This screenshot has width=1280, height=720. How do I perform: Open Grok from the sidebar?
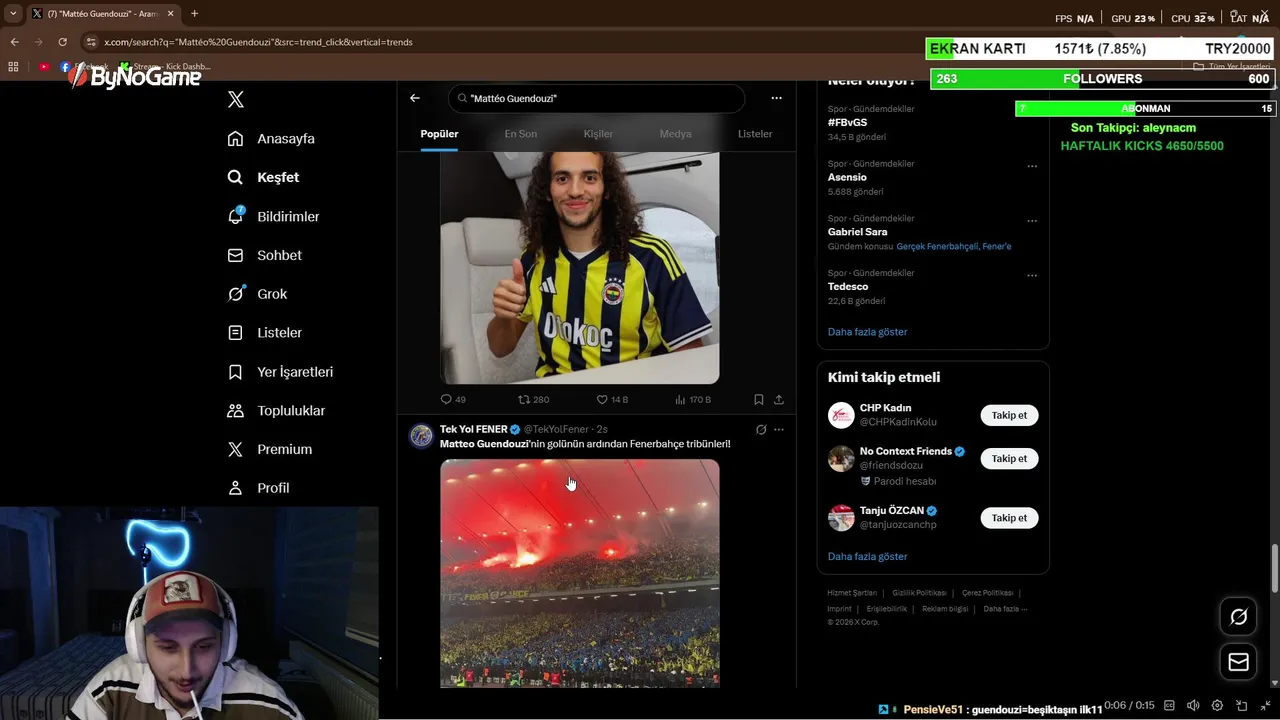point(257,294)
